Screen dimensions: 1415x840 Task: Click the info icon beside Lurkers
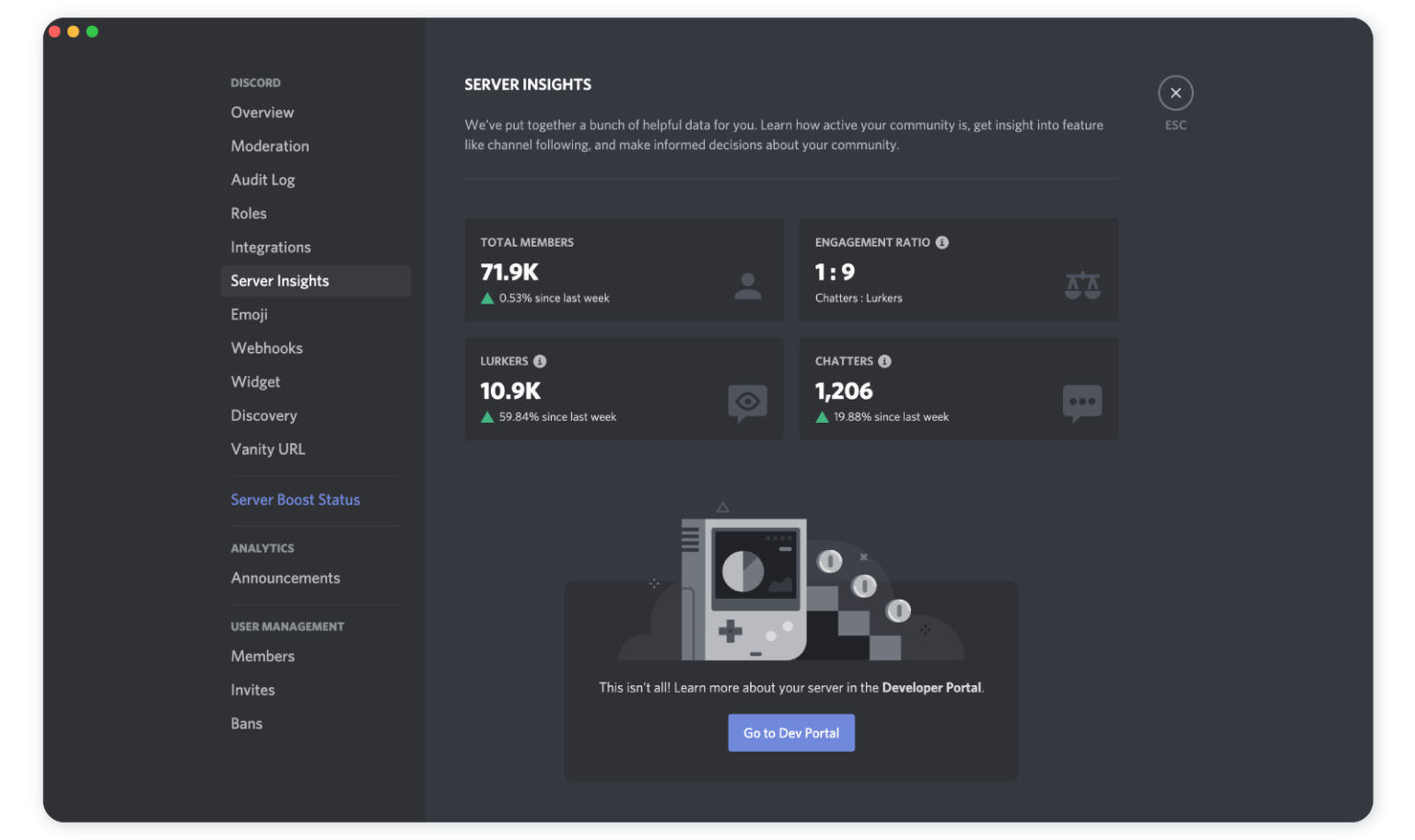pos(541,361)
